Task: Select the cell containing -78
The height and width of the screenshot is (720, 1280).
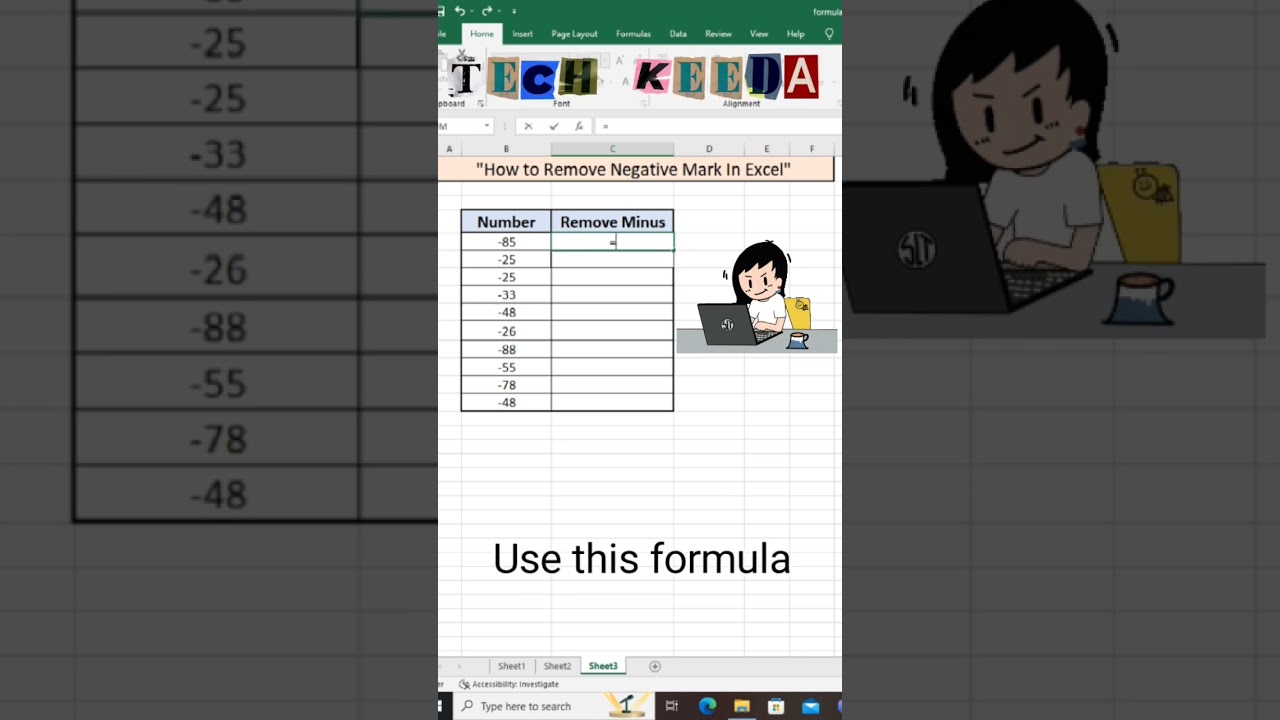Action: 506,385
